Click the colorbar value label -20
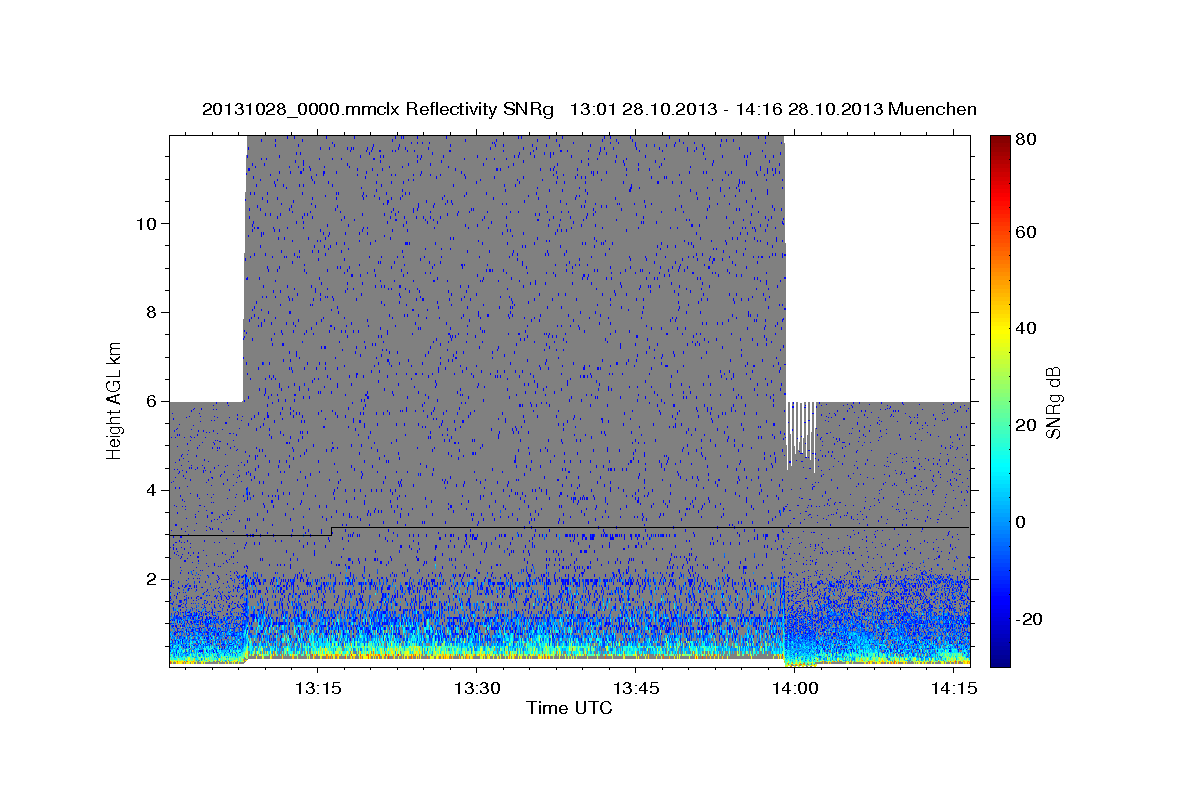This screenshot has width=1200, height=800. 1030,619
